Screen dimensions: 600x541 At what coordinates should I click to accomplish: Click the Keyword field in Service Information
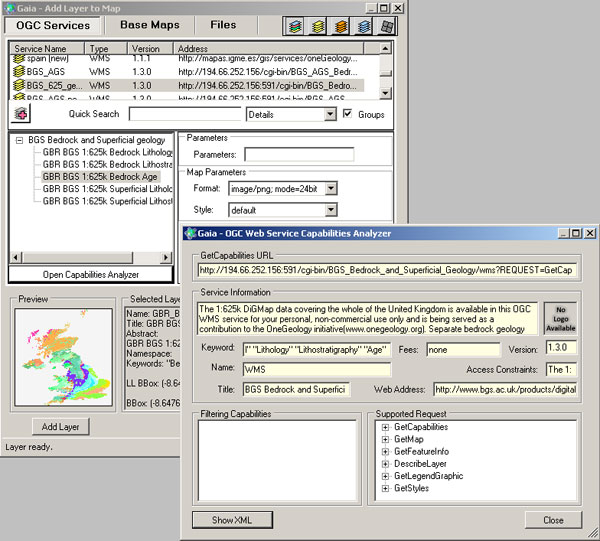point(317,349)
